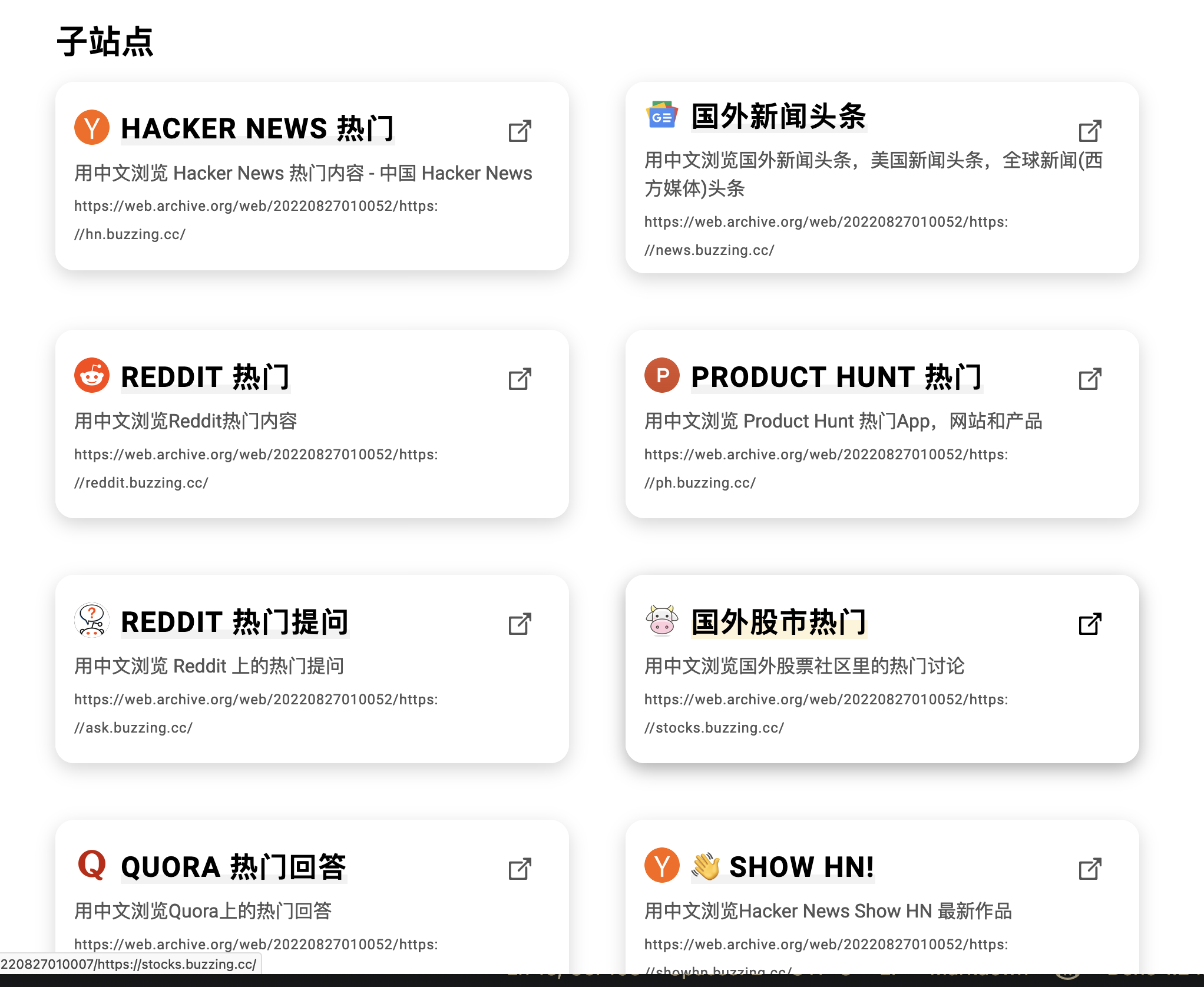
Task: Open the QUORA 热门回答 title link
Action: [234, 867]
